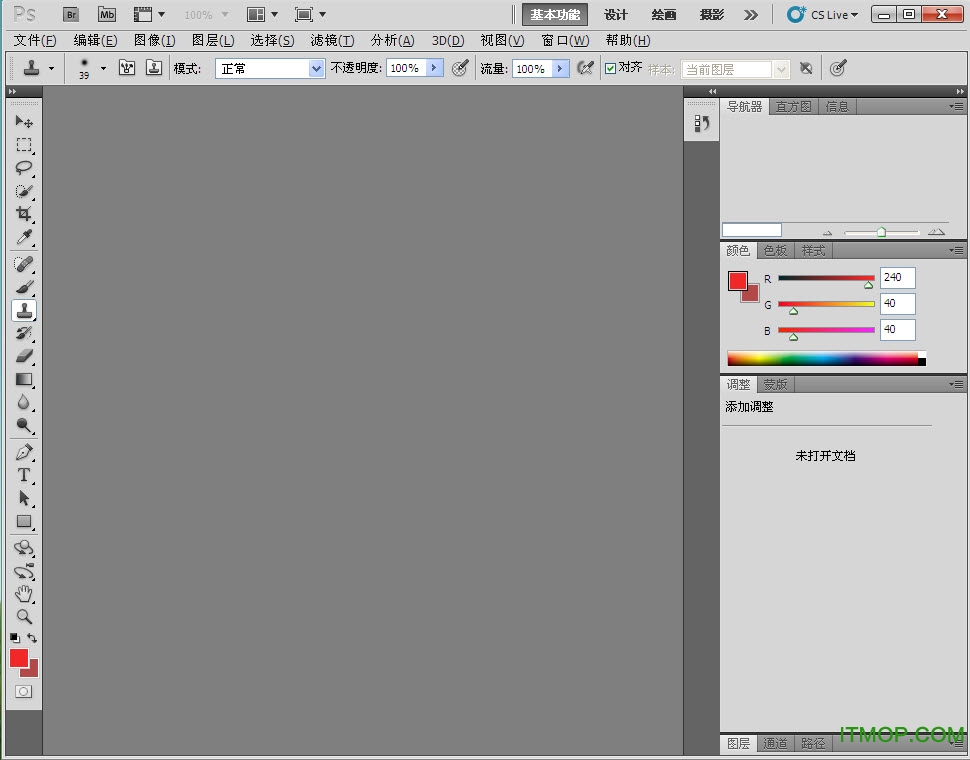Switch to the 通道 panel tab

775,743
